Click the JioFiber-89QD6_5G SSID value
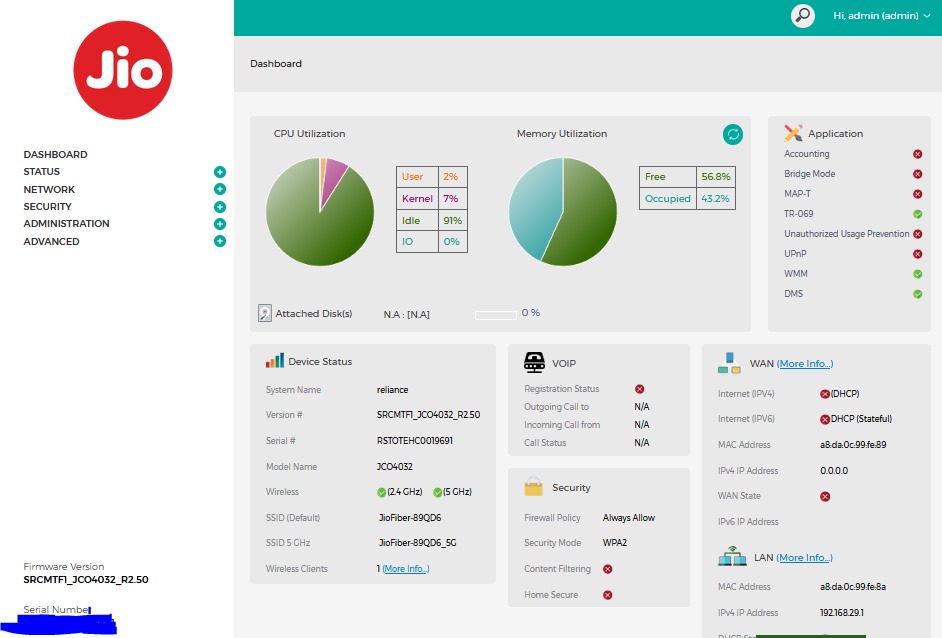 coord(418,543)
